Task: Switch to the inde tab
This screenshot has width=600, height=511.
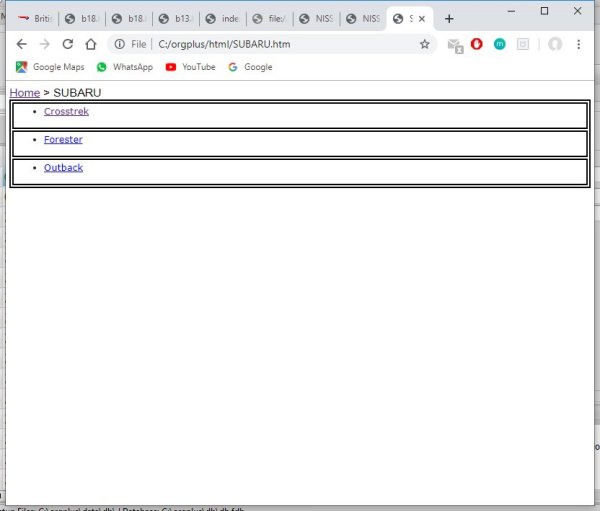Action: 223,19
